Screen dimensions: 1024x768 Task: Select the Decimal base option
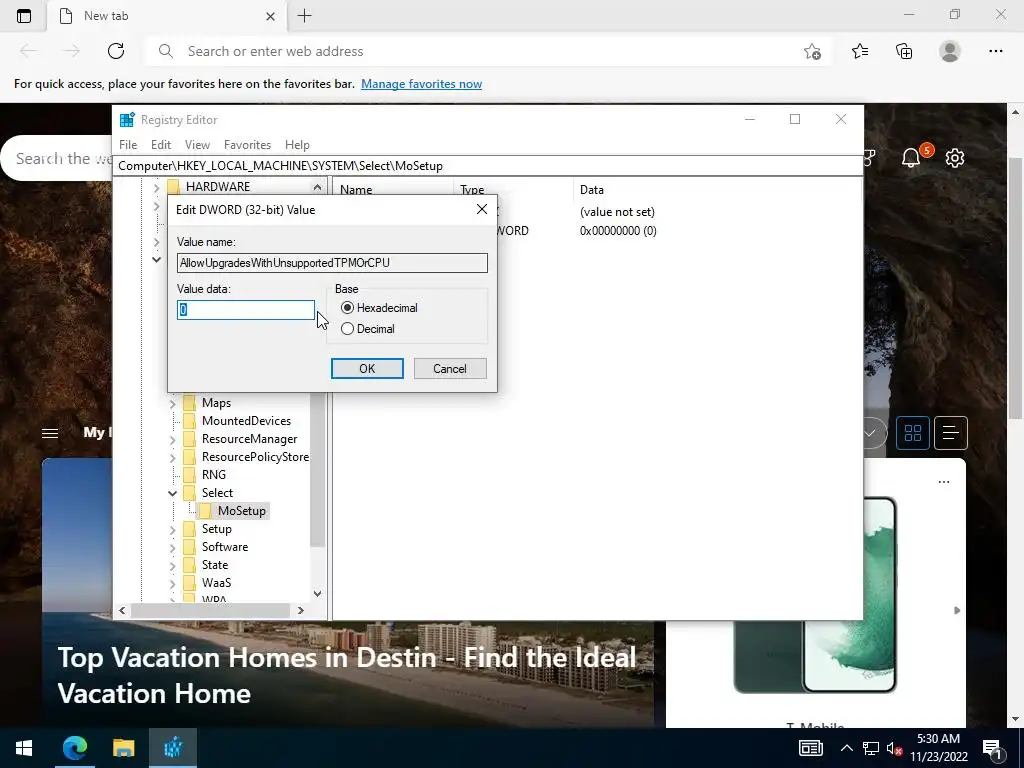tap(368, 328)
